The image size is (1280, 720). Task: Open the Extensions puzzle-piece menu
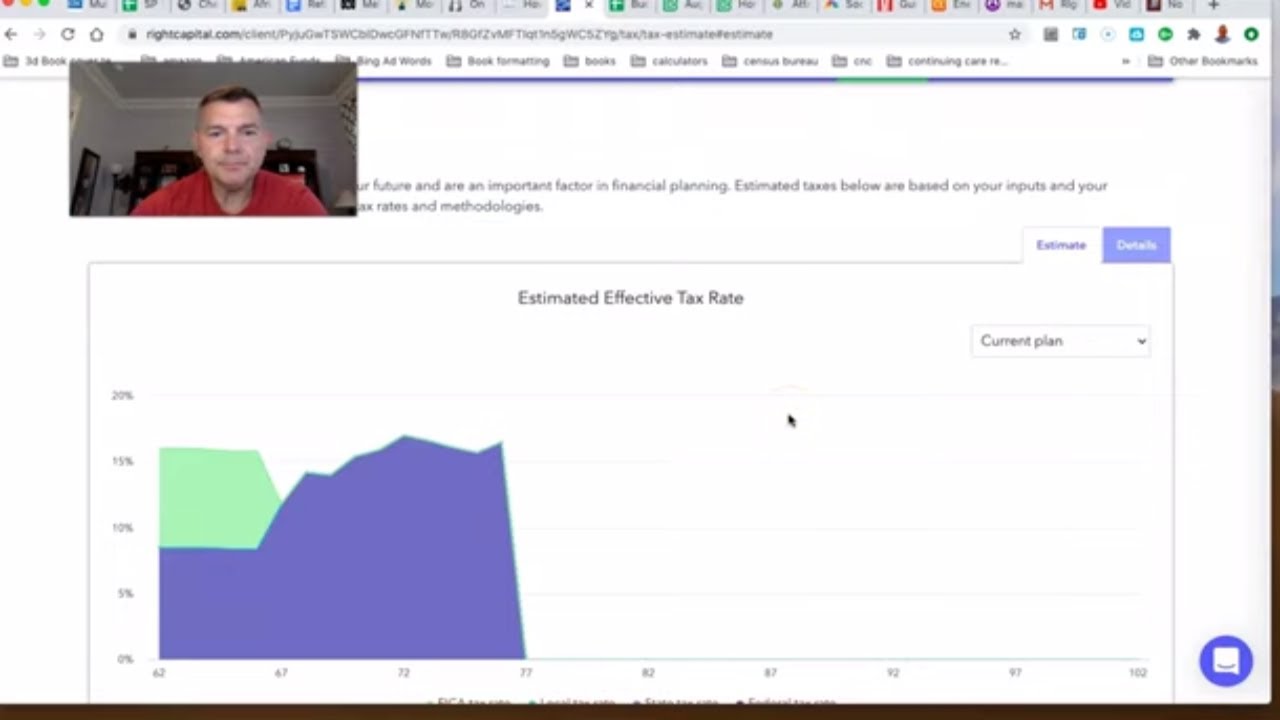pos(1193,34)
